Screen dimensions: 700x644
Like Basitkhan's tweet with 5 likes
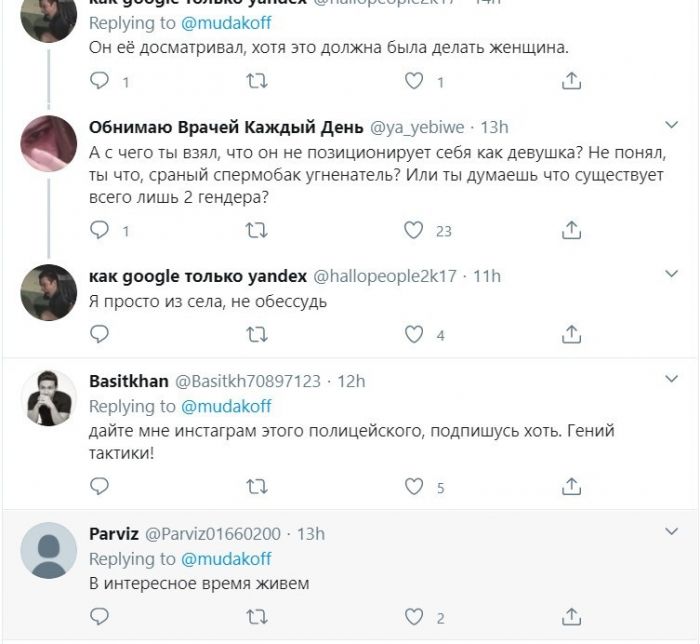click(414, 487)
